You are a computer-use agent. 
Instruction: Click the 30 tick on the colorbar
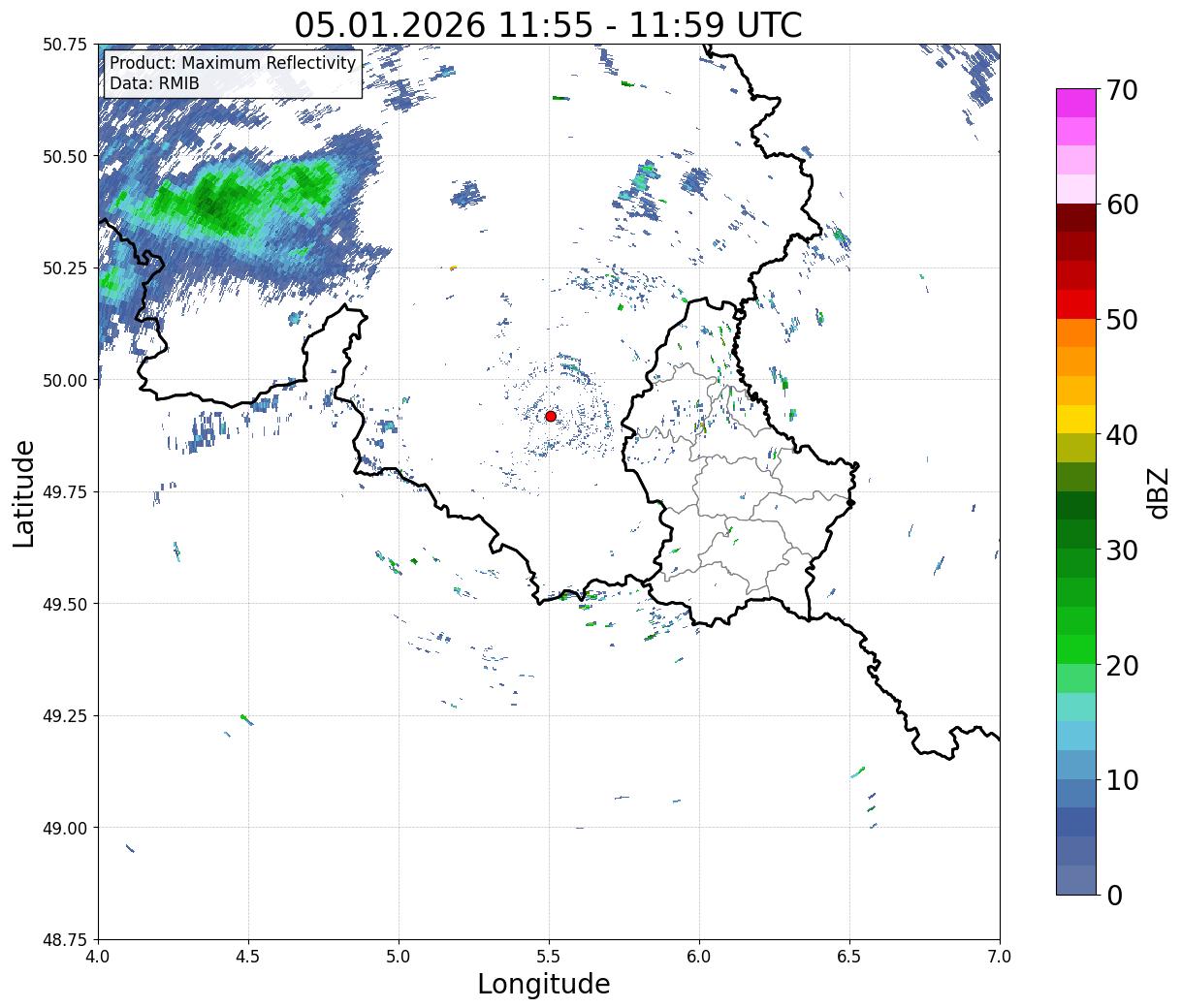(1121, 550)
